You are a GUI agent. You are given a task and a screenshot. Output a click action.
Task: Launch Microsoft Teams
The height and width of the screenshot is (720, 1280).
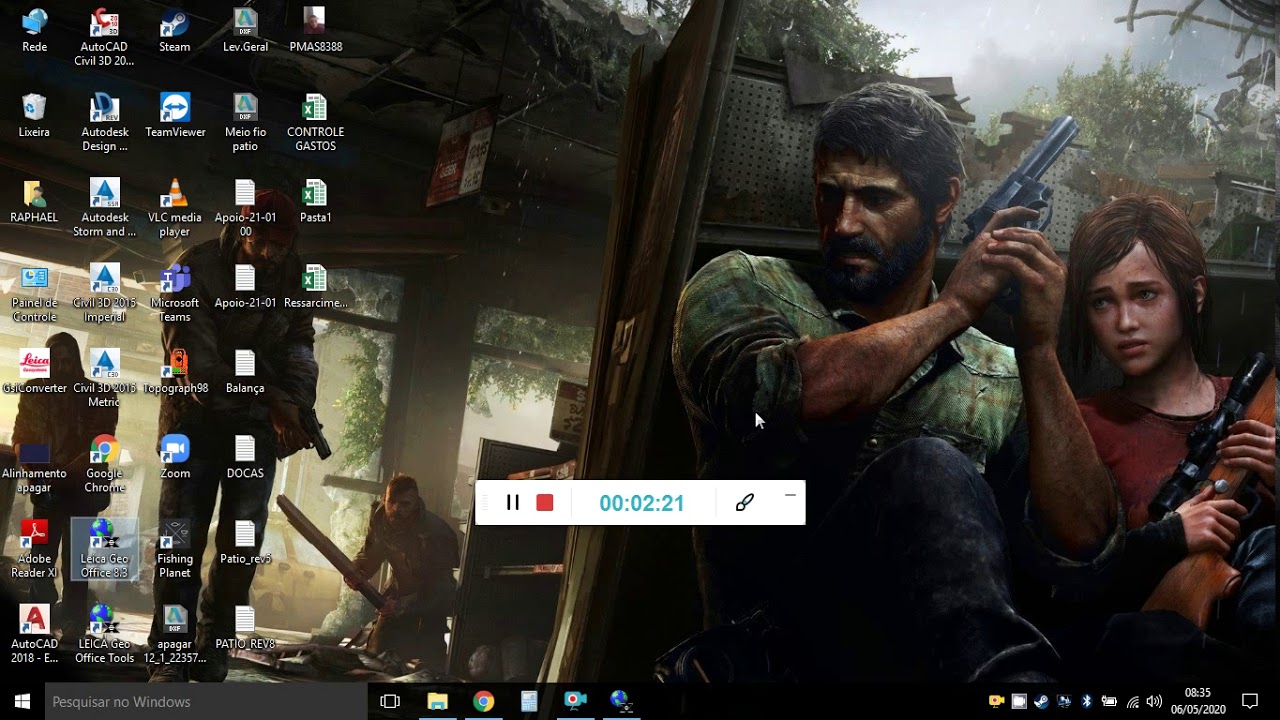click(175, 294)
